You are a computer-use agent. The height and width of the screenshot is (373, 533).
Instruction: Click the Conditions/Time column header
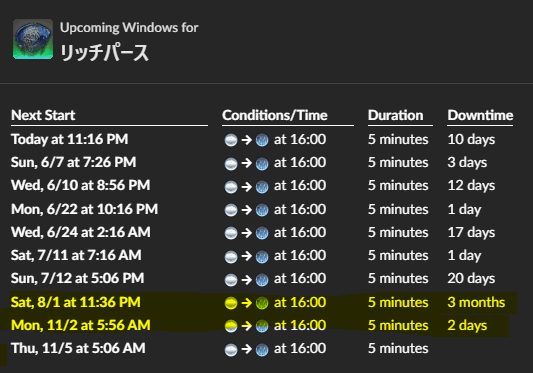click(275, 115)
